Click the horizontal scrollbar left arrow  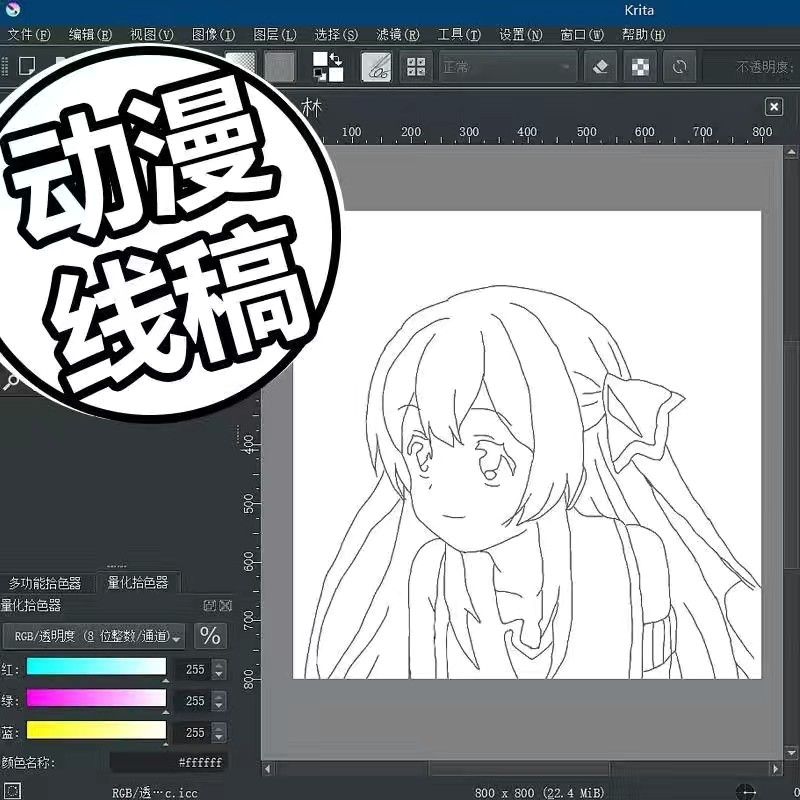(267, 768)
